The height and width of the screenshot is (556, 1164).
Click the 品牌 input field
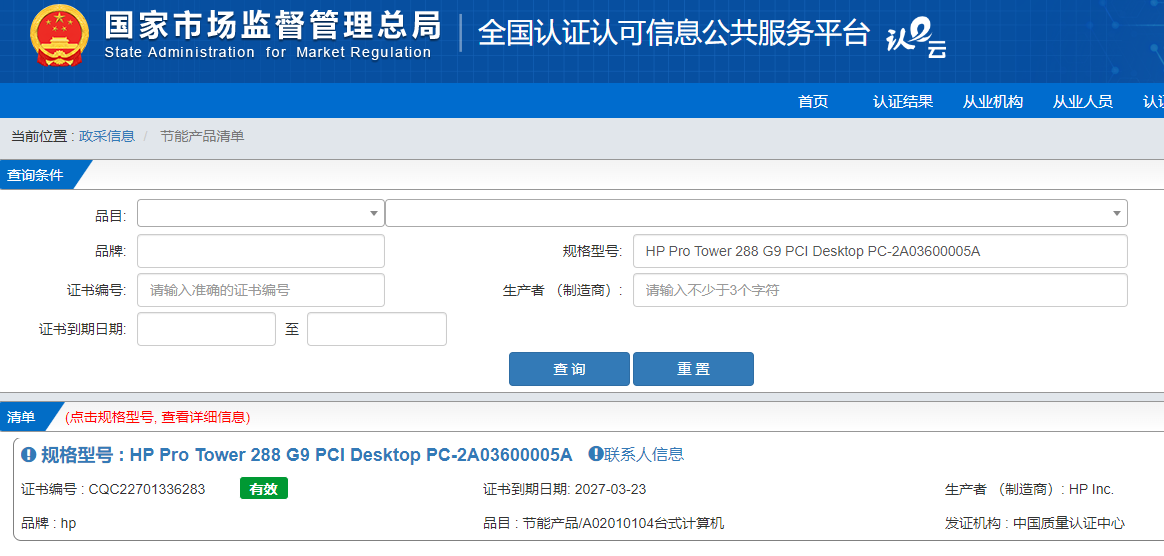pos(261,251)
